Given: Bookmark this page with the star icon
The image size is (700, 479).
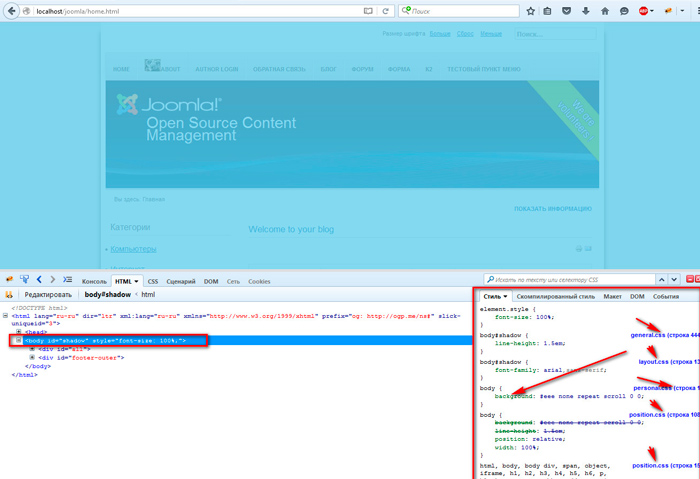Looking at the screenshot, I should pos(530,11).
